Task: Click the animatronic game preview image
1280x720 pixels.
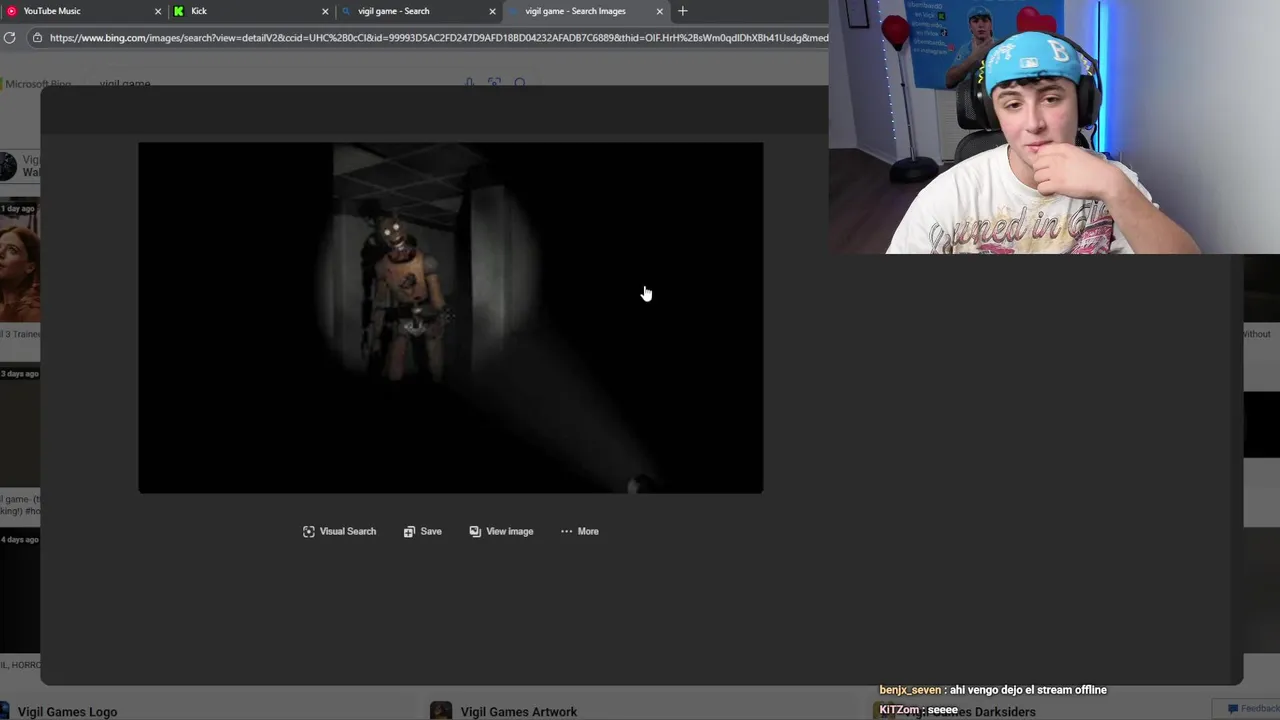Action: coord(451,317)
